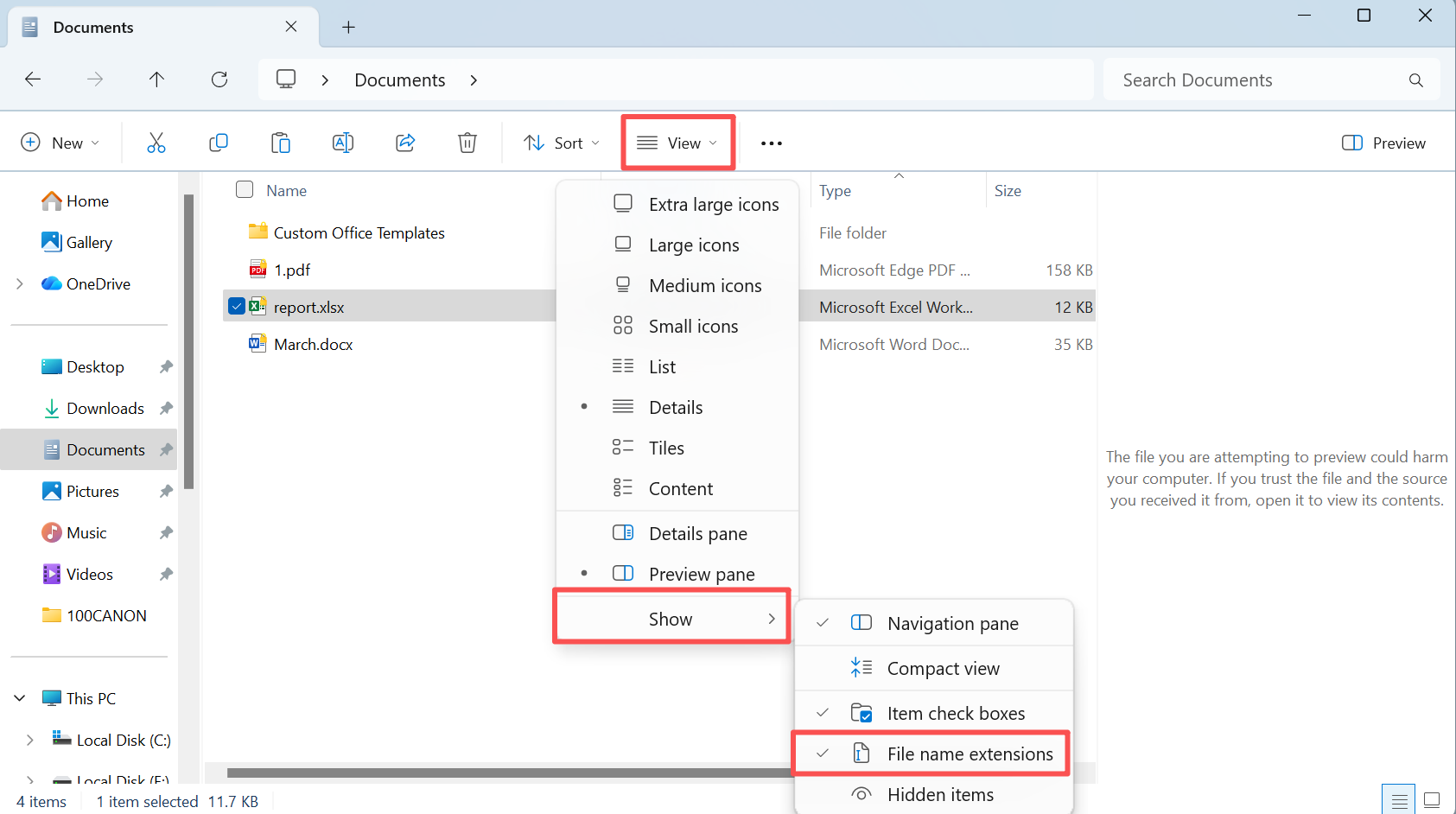
Task: Click the 1.pdf file icon
Action: (258, 270)
